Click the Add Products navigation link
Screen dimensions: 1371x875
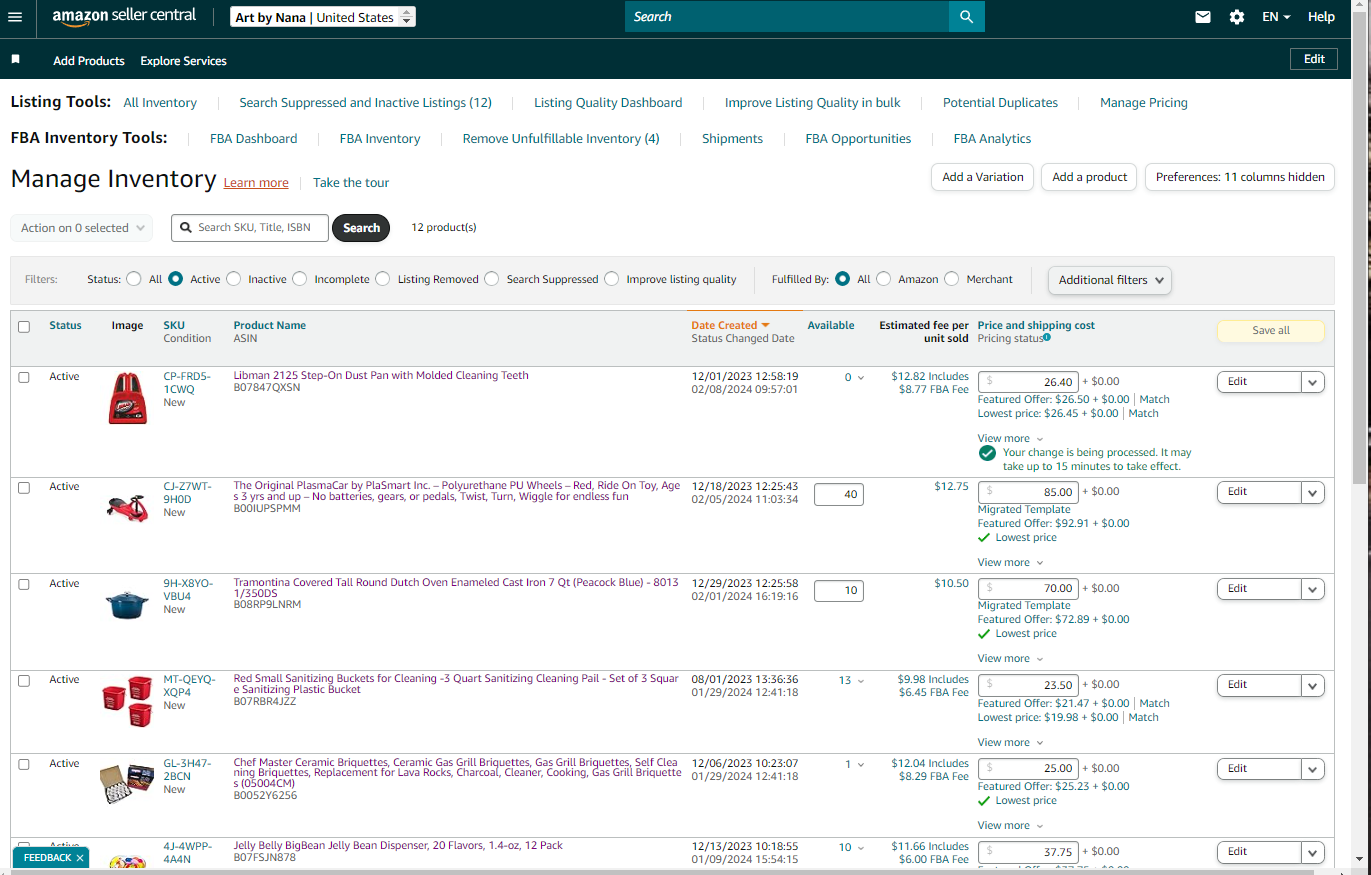[89, 61]
